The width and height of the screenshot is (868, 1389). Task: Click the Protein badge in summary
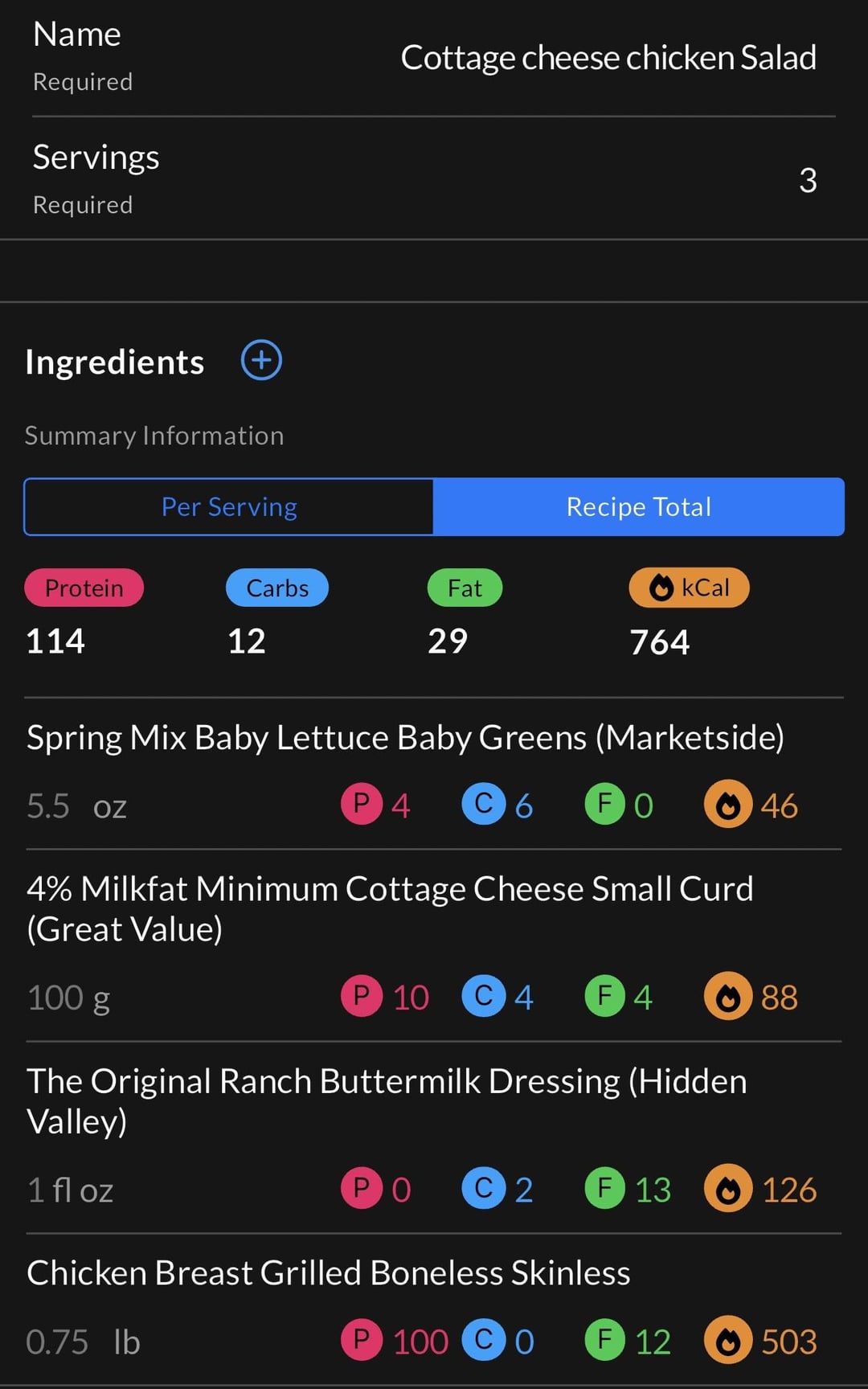tap(84, 588)
